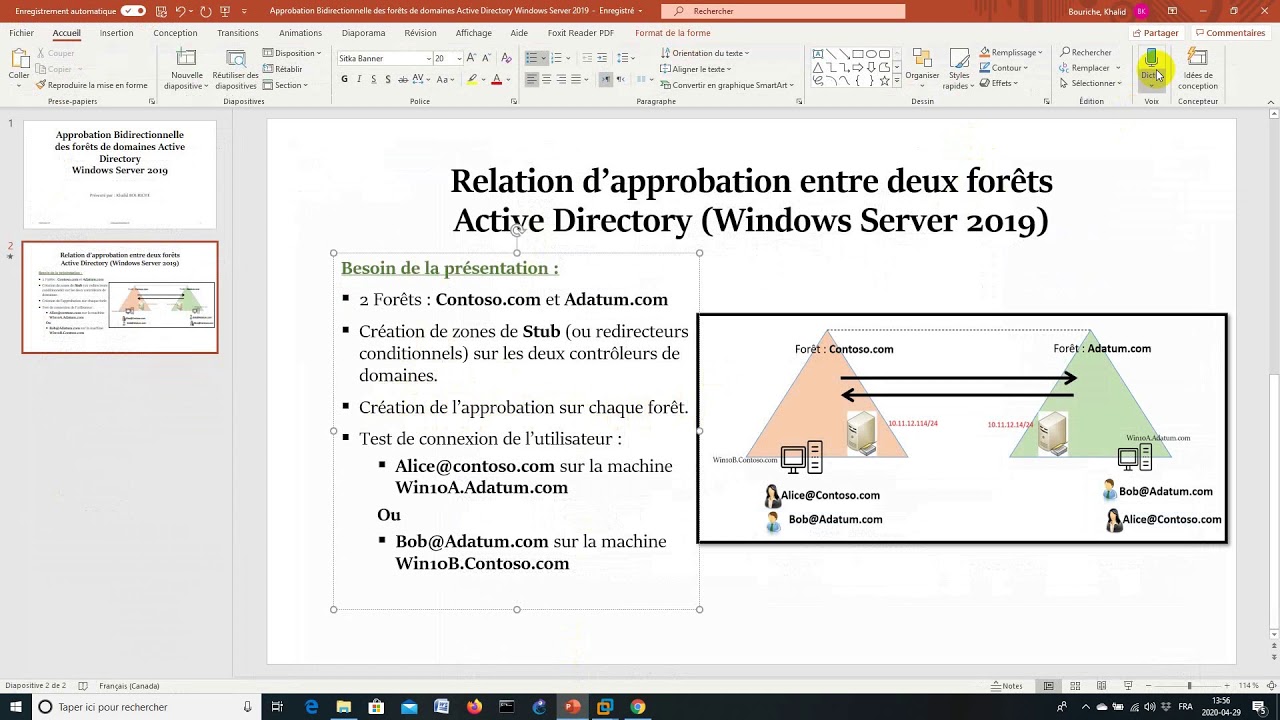This screenshot has width=1280, height=720.
Task: Expand Aligner le texte dropdown
Action: click(x=698, y=69)
